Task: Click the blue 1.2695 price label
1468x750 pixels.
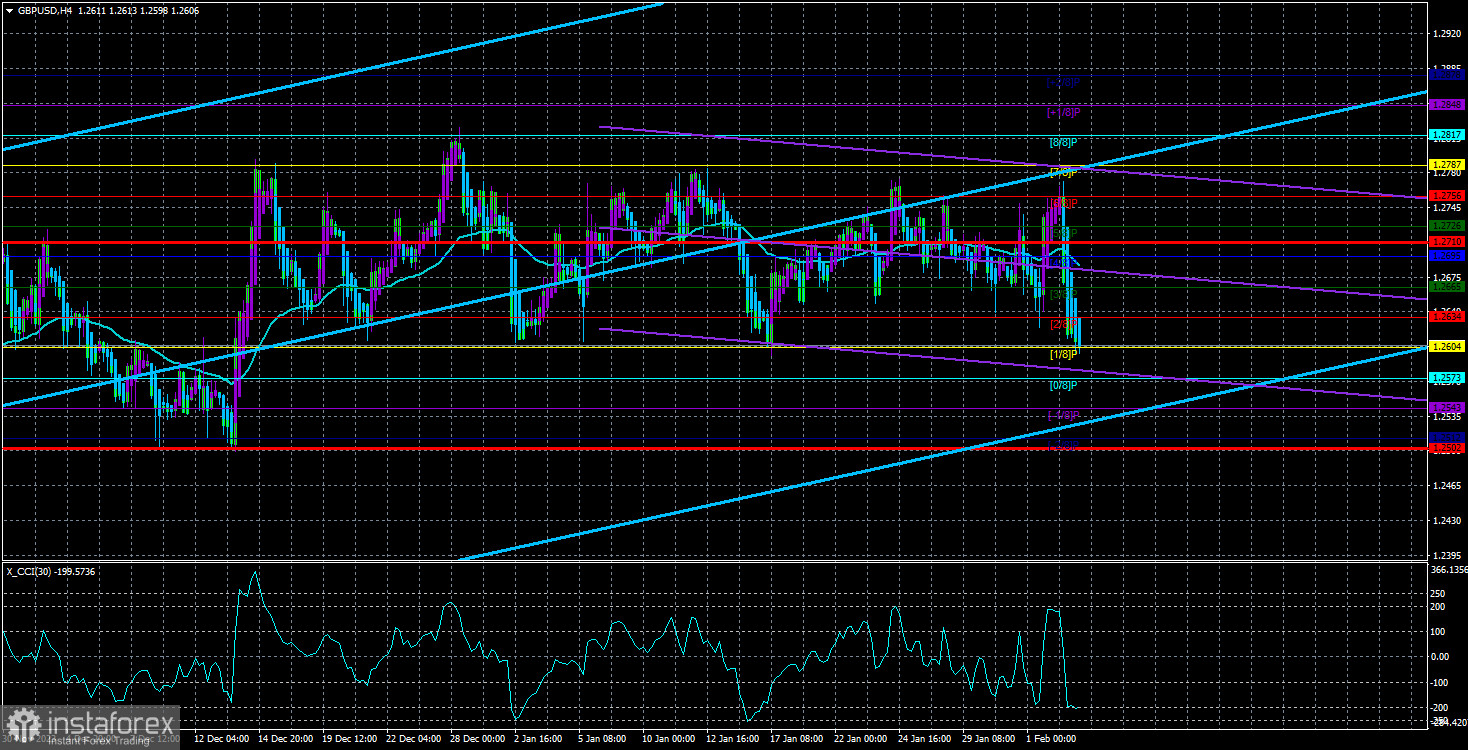Action: click(1447, 256)
